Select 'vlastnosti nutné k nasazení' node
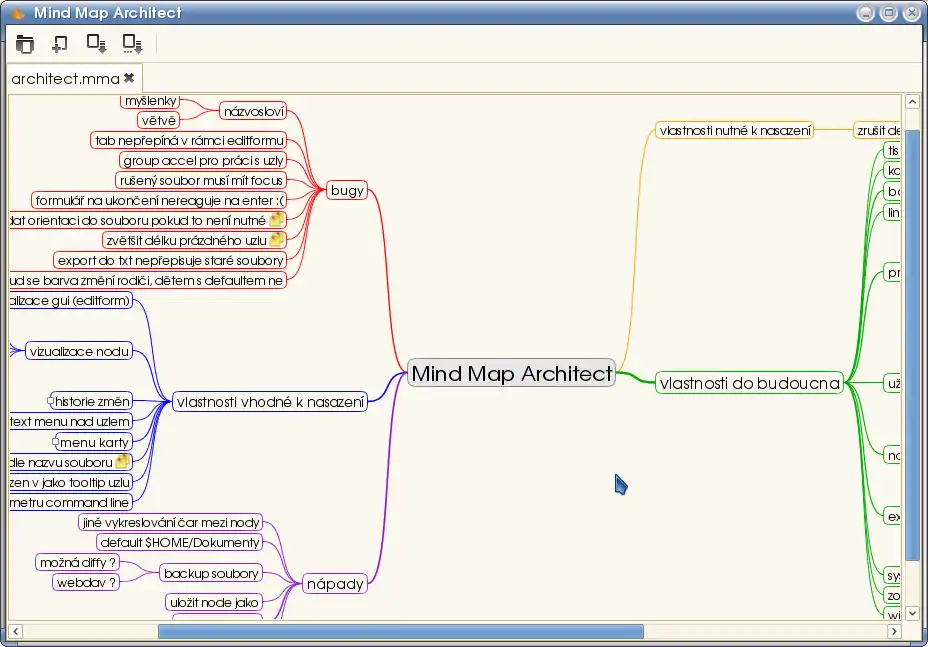Image resolution: width=928 pixels, height=647 pixels. pos(734,130)
